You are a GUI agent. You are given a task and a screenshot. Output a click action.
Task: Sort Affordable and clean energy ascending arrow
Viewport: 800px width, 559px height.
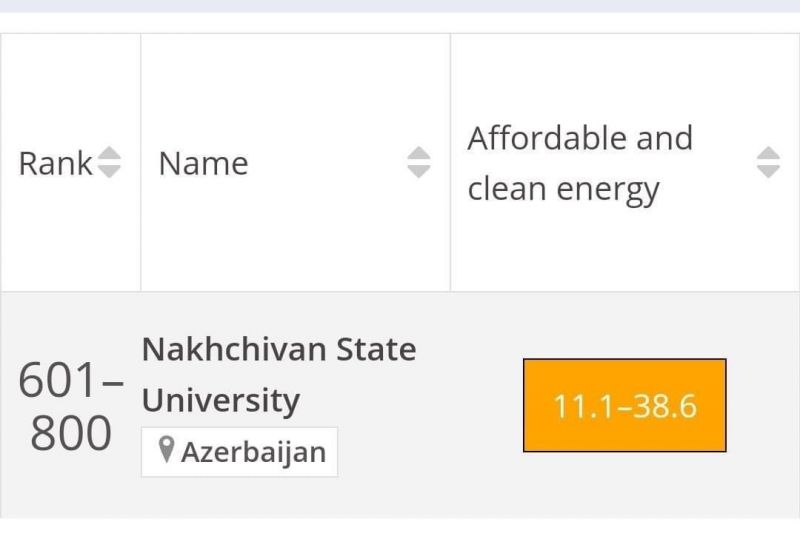point(768,154)
